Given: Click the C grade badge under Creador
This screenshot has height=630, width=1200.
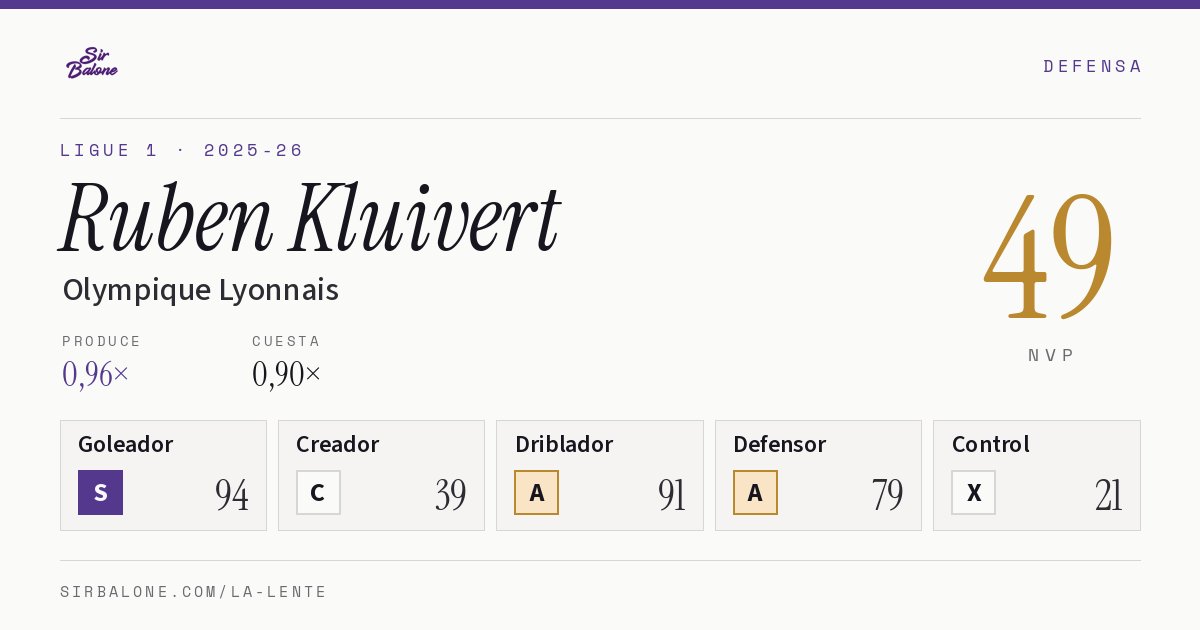Looking at the screenshot, I should point(318,493).
